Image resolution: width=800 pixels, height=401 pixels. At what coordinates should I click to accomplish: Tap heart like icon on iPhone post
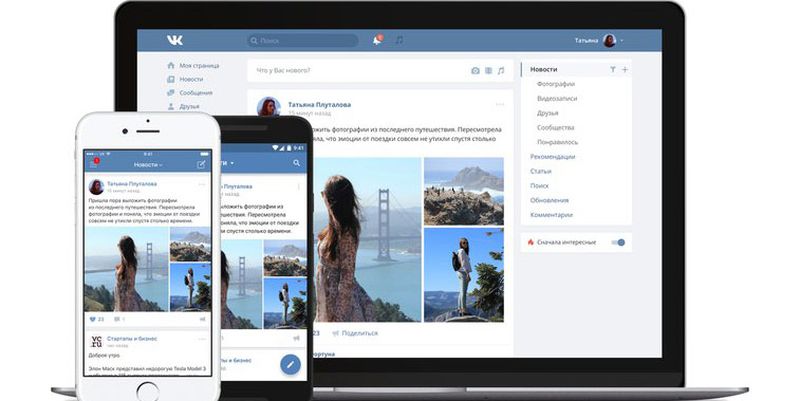(x=92, y=319)
